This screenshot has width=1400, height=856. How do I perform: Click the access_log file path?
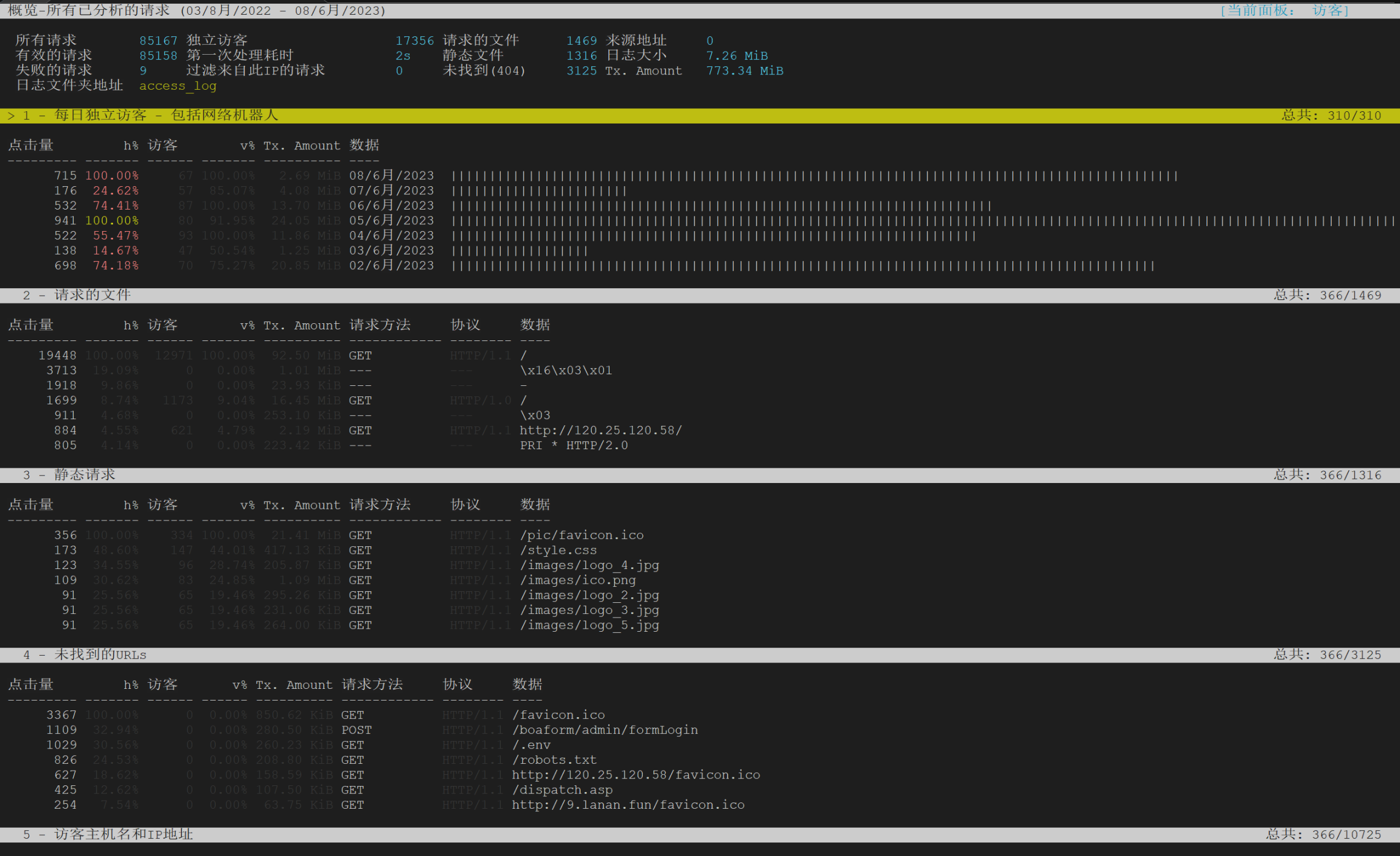pyautogui.click(x=178, y=85)
